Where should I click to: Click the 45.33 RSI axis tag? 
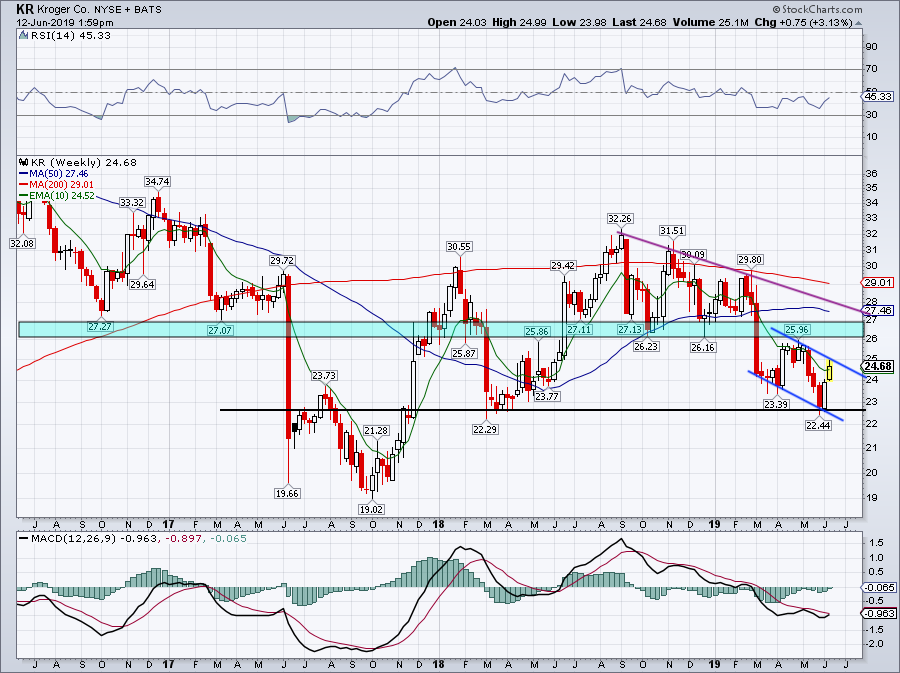tap(878, 96)
